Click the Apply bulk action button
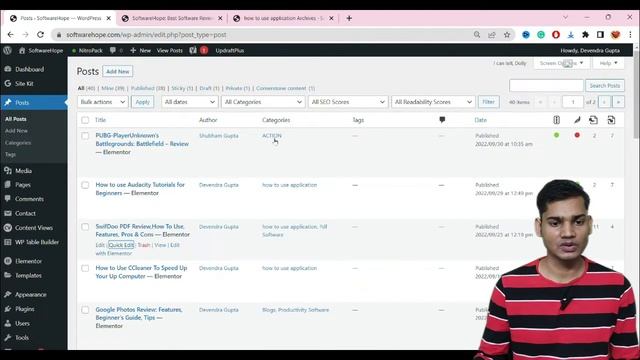640x360 pixels. [142, 102]
